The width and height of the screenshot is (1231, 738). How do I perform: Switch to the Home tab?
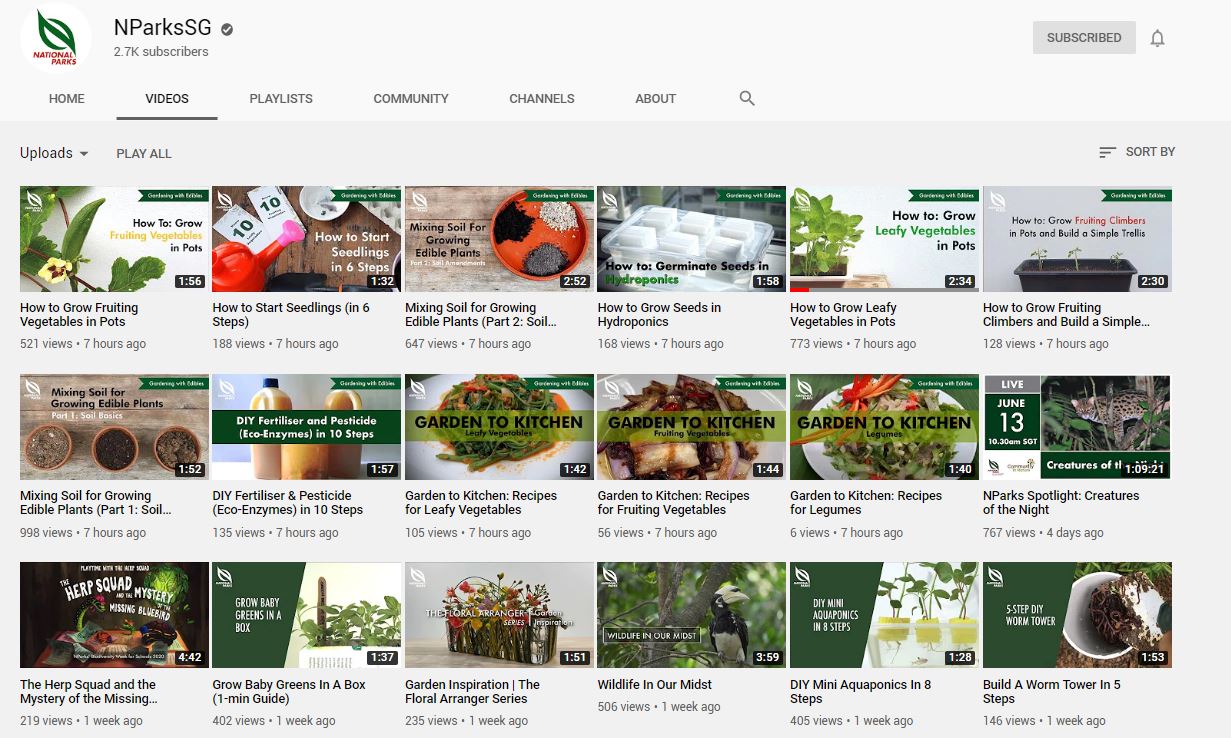[67, 98]
